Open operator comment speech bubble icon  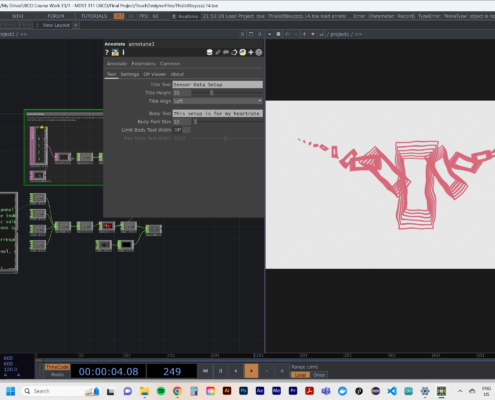(x=226, y=52)
